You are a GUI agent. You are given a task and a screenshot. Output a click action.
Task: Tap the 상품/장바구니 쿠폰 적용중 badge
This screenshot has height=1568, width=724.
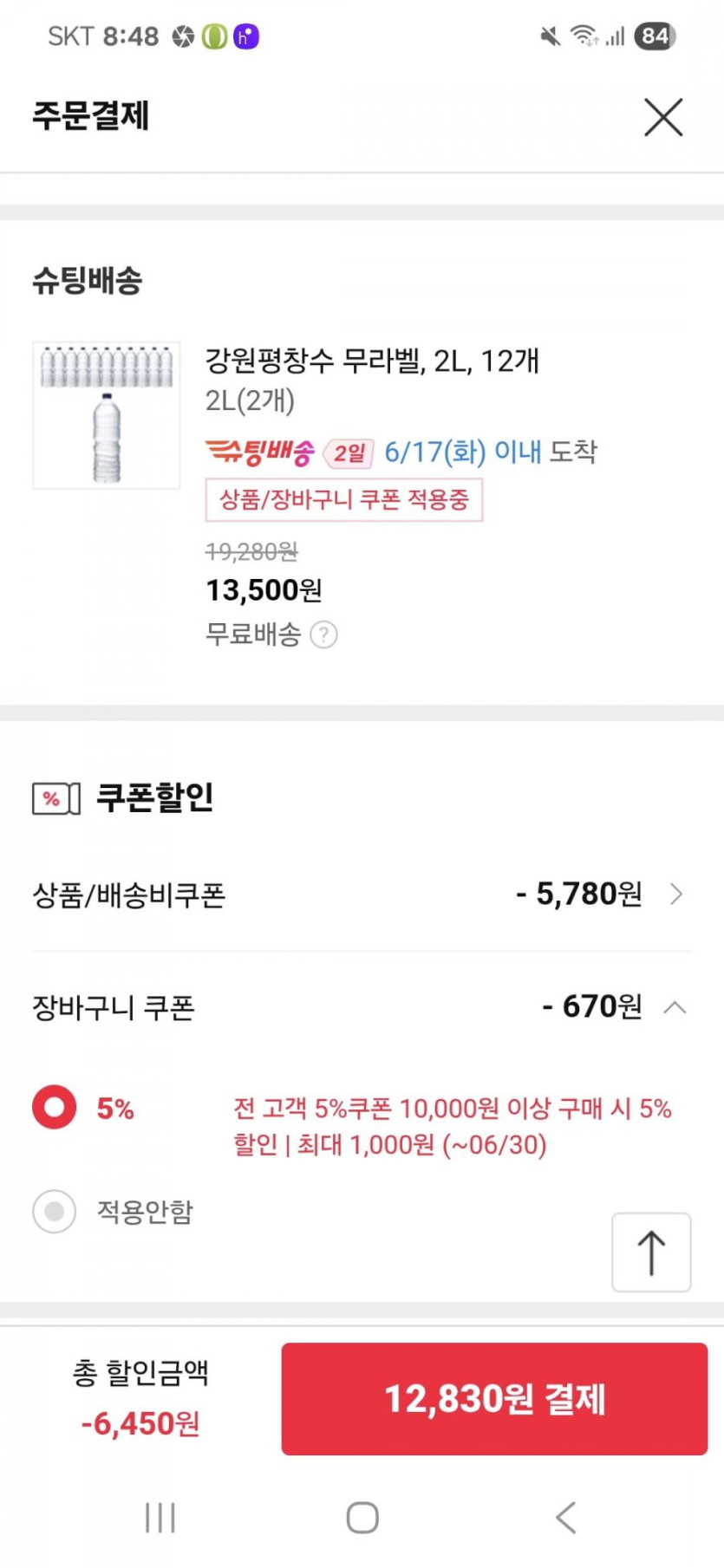(343, 500)
